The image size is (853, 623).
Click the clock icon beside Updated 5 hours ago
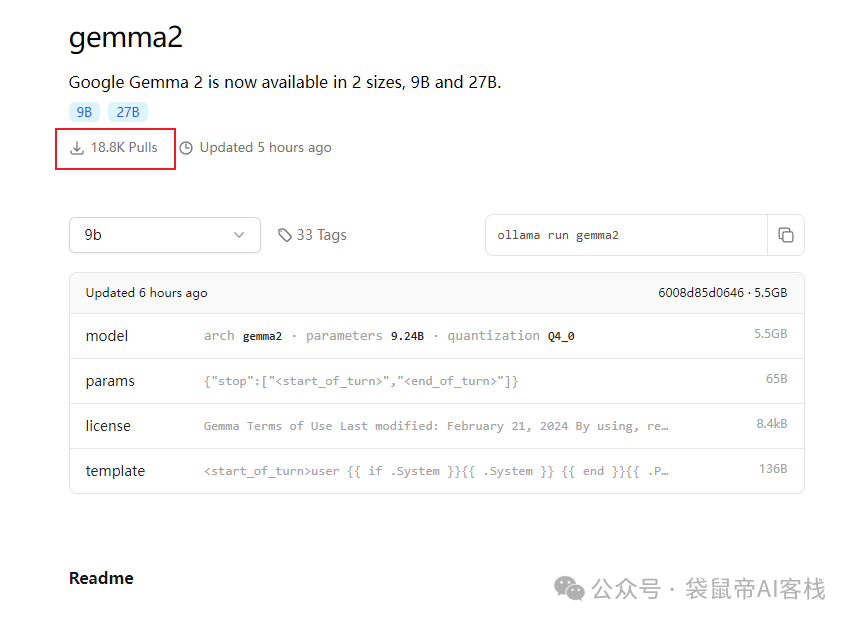(x=186, y=148)
